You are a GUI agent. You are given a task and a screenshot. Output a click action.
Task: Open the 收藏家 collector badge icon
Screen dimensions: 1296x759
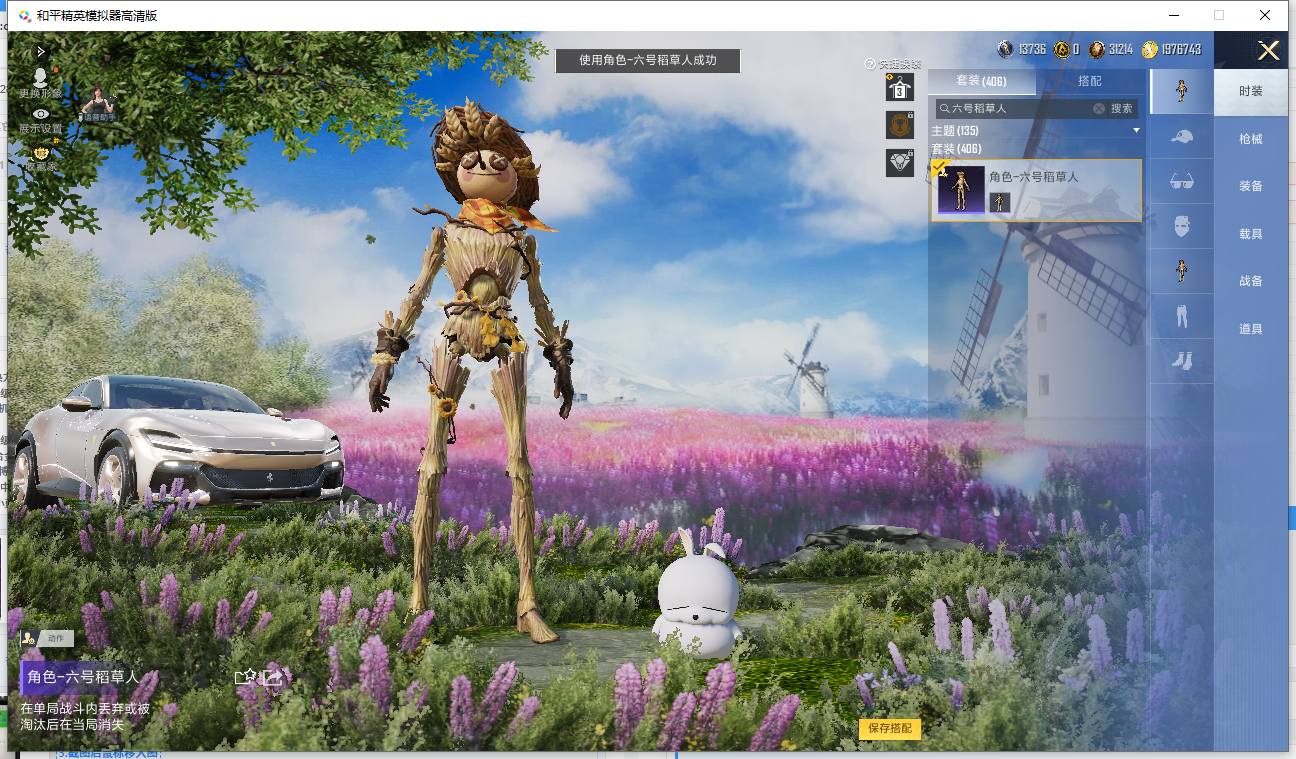pyautogui.click(x=40, y=153)
